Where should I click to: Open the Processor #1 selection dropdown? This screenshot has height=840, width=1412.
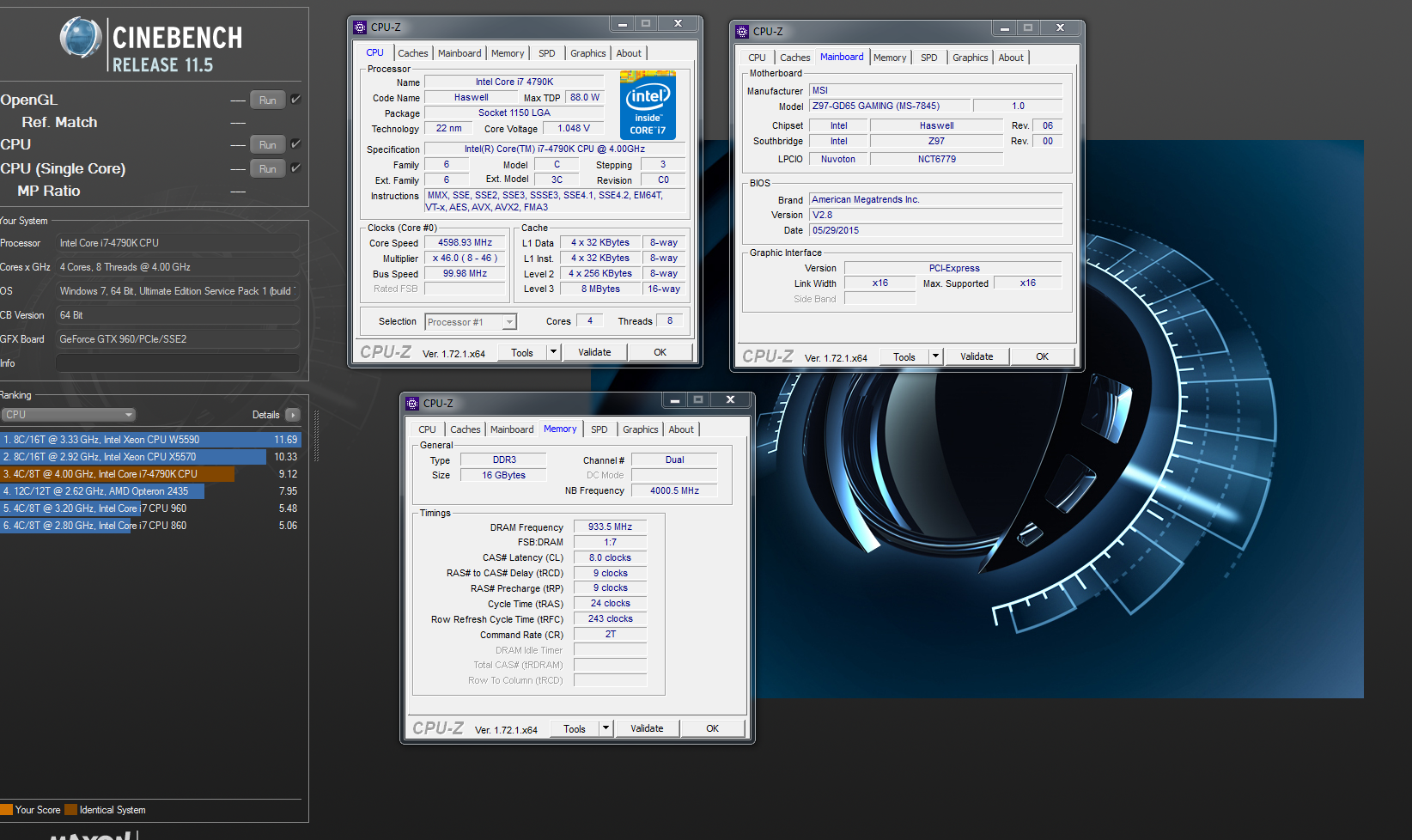[x=471, y=322]
